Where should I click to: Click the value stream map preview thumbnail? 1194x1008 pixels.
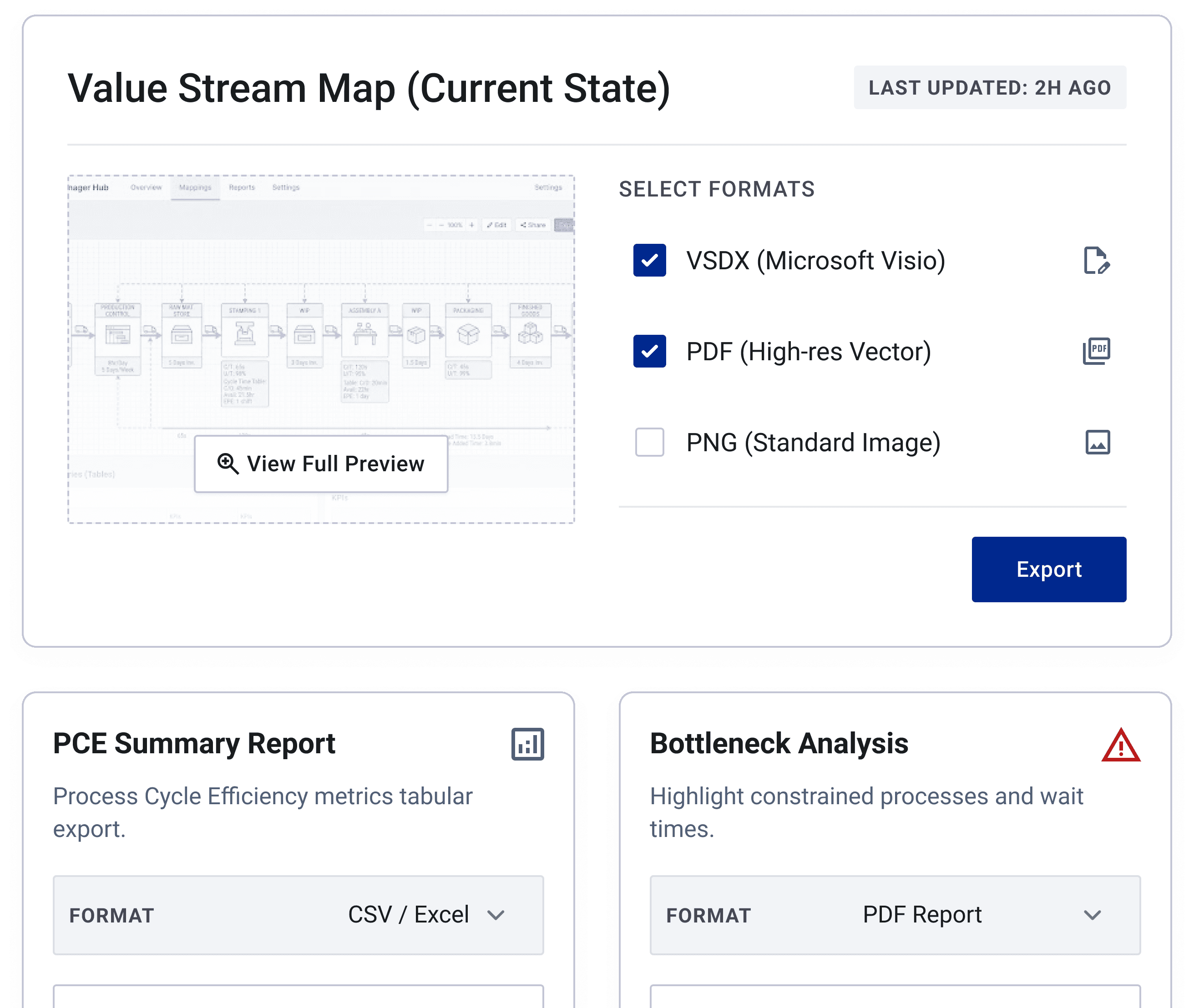click(x=321, y=349)
